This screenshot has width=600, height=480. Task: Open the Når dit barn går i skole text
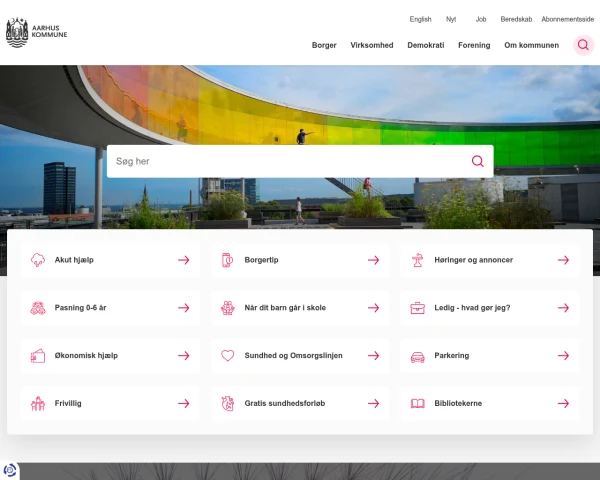click(x=285, y=308)
